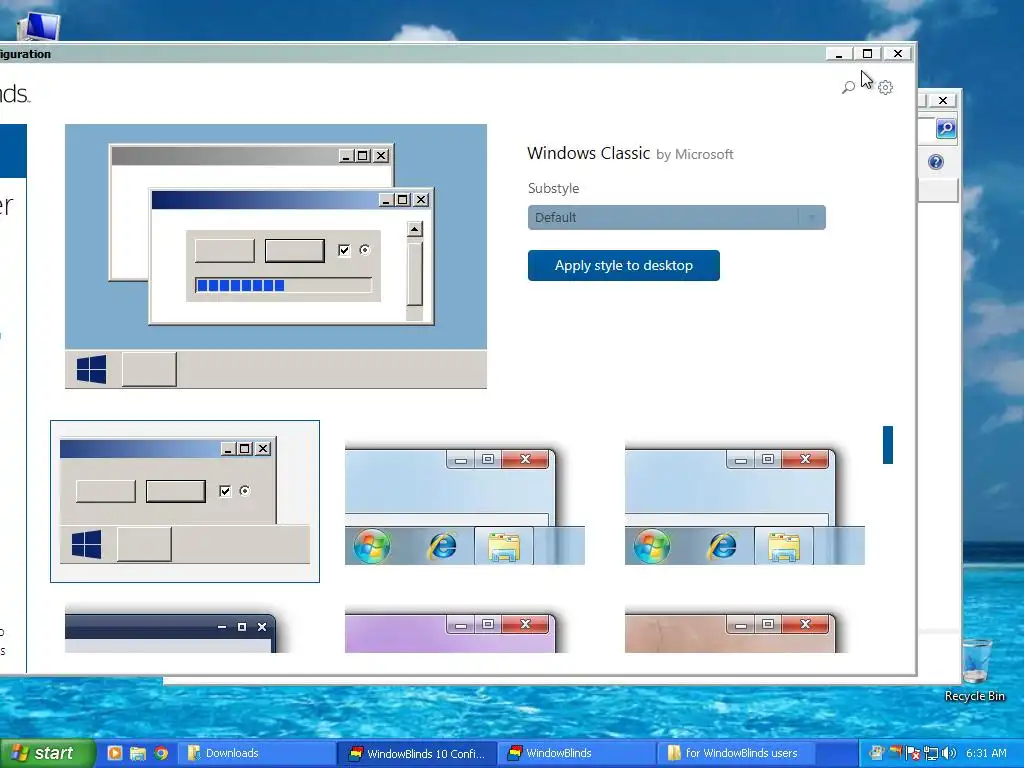The height and width of the screenshot is (768, 1024).
Task: Click the system clock showing 6:31 AM
Action: 986,753
